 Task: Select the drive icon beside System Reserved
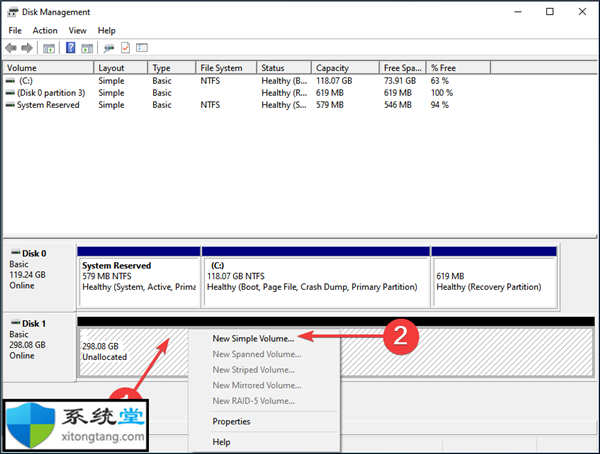(x=10, y=105)
